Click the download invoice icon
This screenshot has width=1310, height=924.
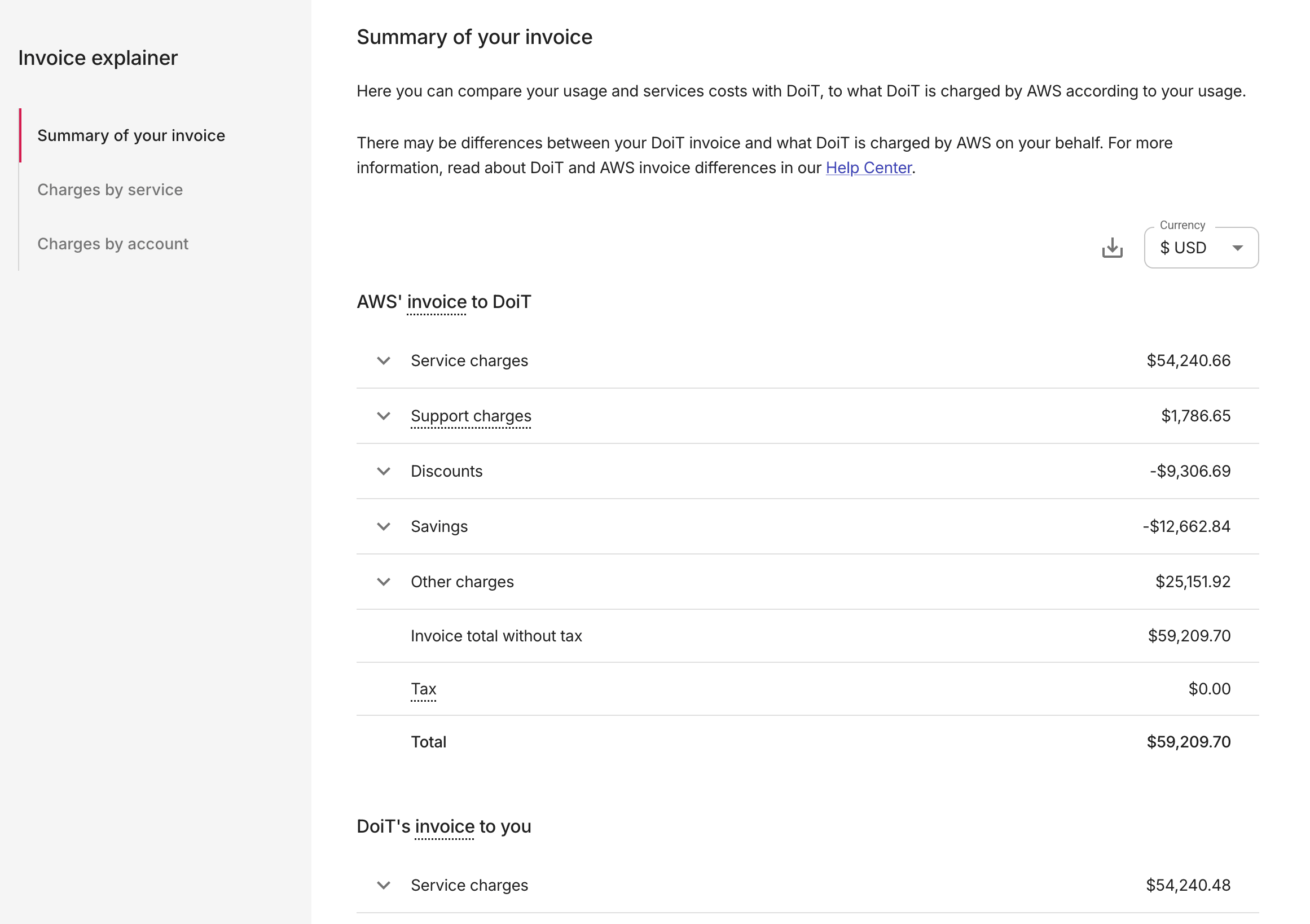(1111, 248)
